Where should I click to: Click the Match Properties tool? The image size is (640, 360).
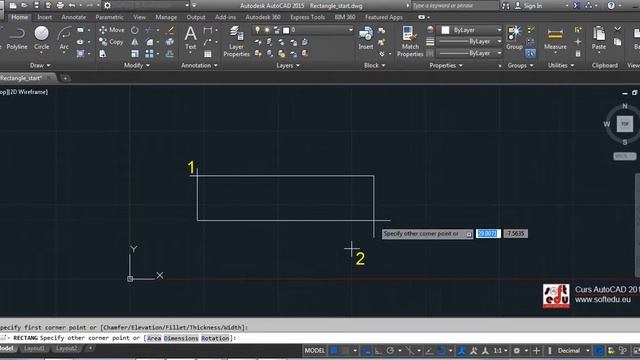(410, 41)
